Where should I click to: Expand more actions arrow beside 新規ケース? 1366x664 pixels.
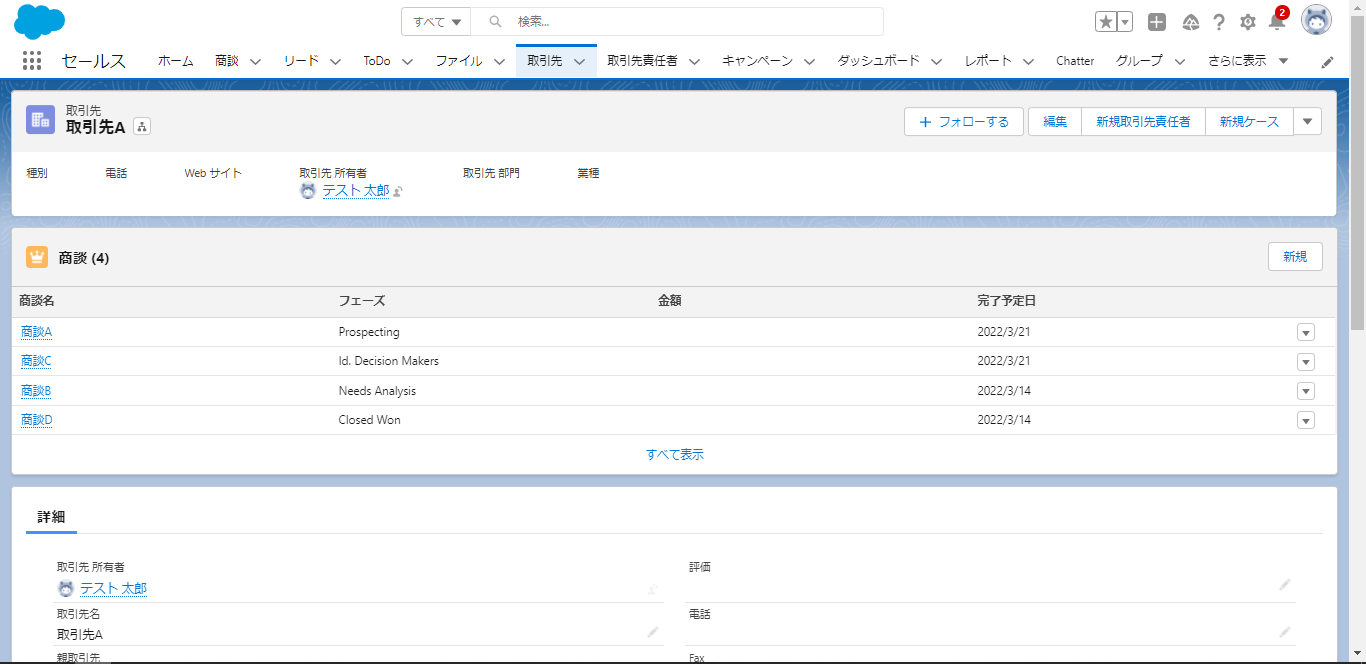click(x=1307, y=121)
